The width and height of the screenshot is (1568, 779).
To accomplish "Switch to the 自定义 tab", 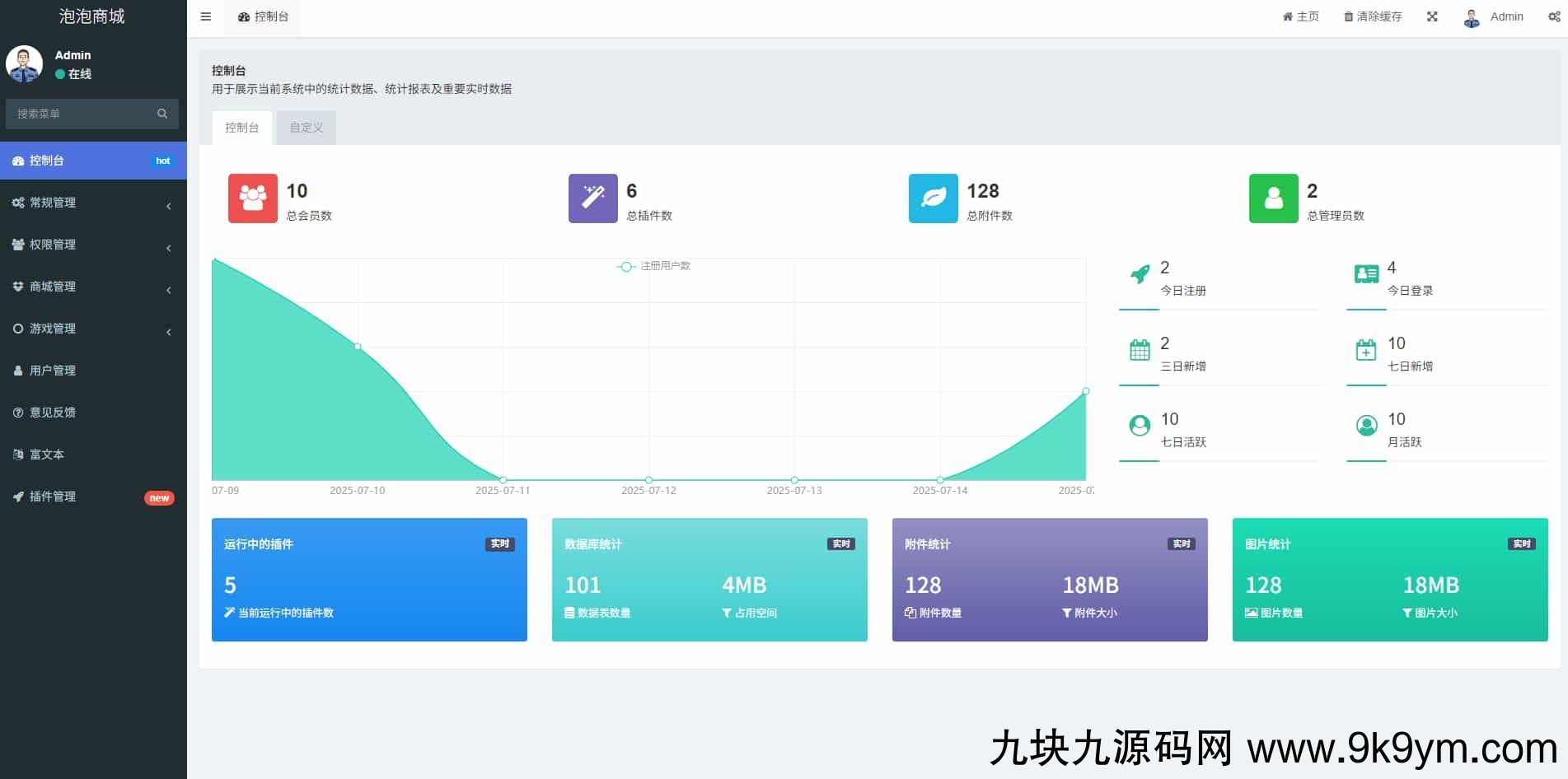I will [307, 128].
